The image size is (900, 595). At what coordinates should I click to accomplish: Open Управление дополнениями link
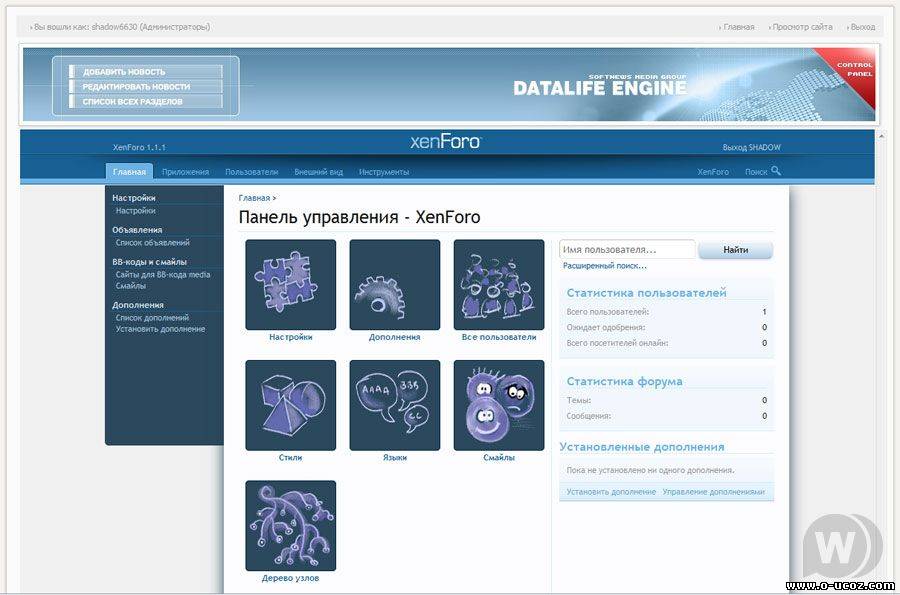point(713,492)
